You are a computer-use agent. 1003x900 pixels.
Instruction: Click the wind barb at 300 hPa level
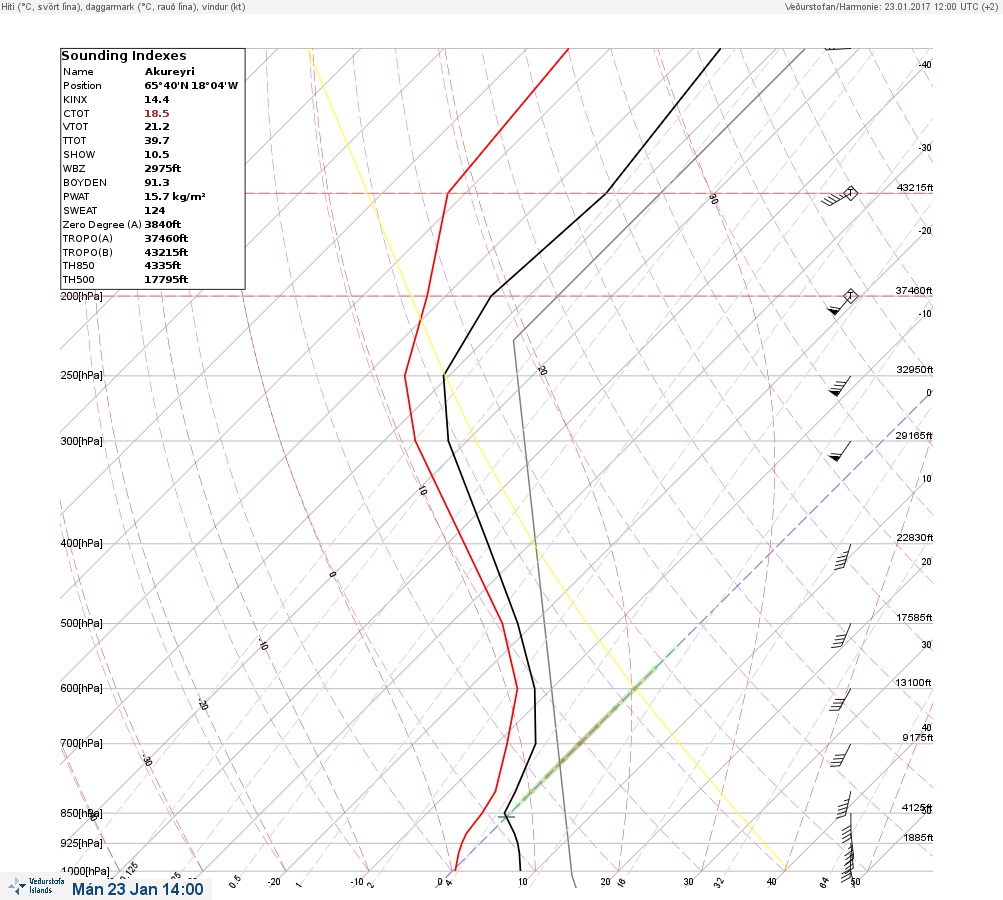click(x=839, y=451)
